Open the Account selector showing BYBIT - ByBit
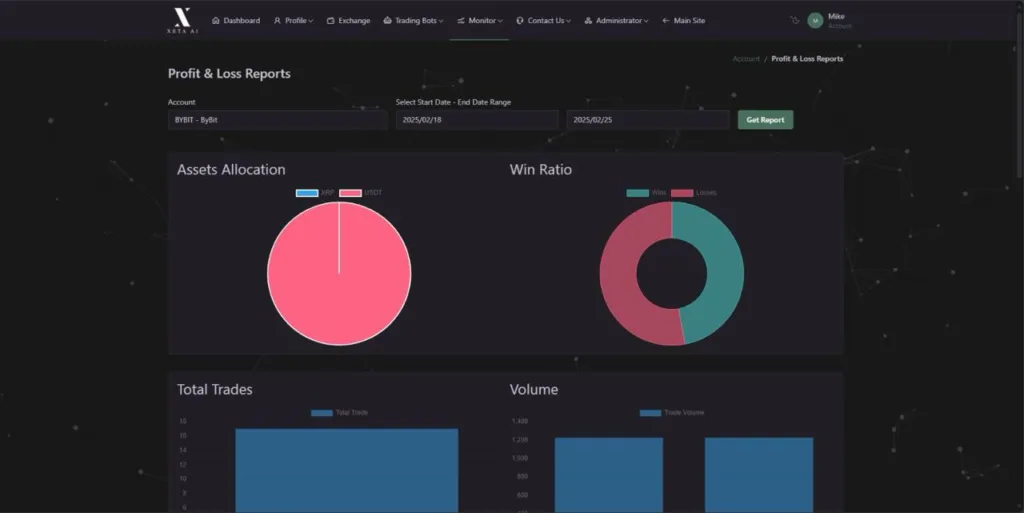Screen dimensions: 1024x513 (278, 120)
